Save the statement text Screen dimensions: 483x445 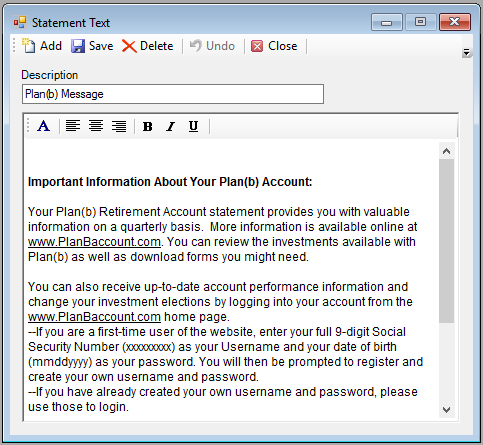(x=92, y=46)
